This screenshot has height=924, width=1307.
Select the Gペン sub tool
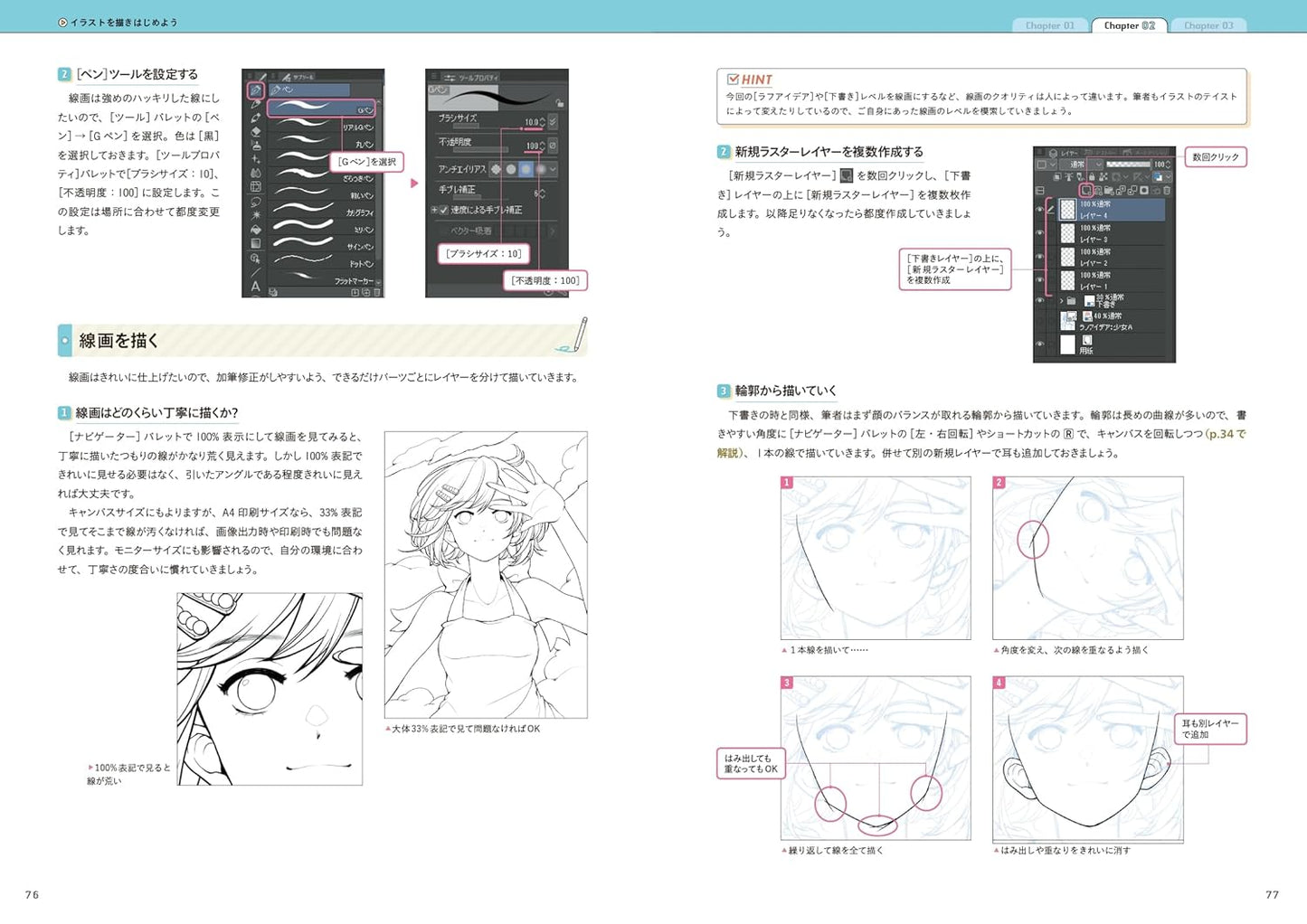[x=322, y=108]
